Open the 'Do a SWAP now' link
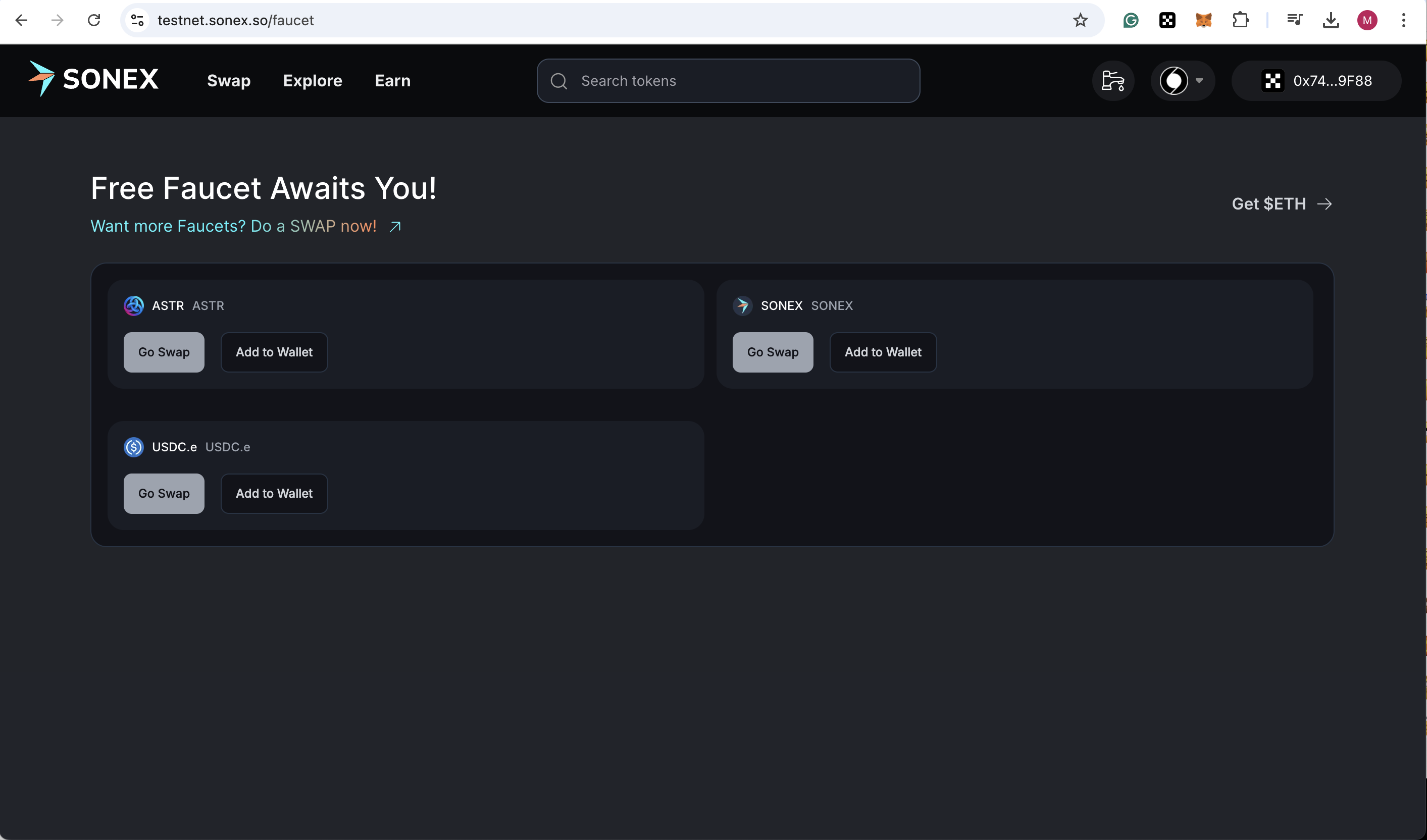Viewport: 1427px width, 840px height. coord(246,227)
